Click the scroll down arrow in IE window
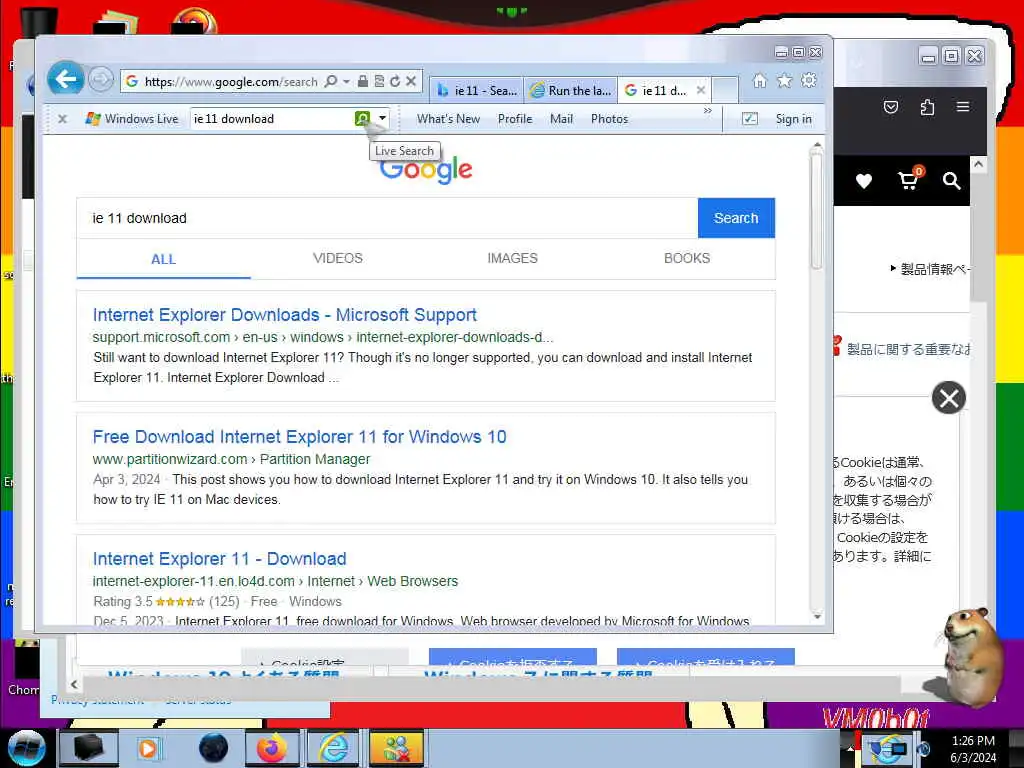 click(816, 616)
